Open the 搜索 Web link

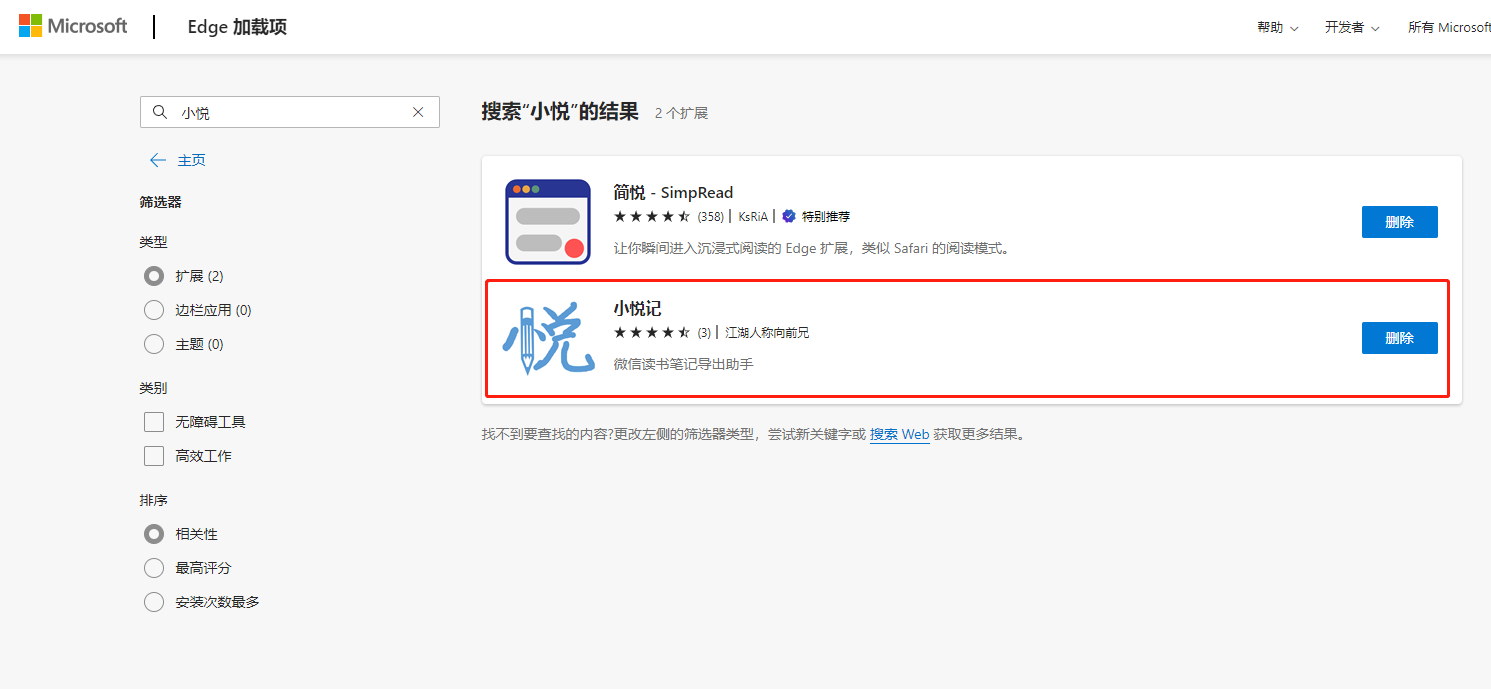point(899,435)
